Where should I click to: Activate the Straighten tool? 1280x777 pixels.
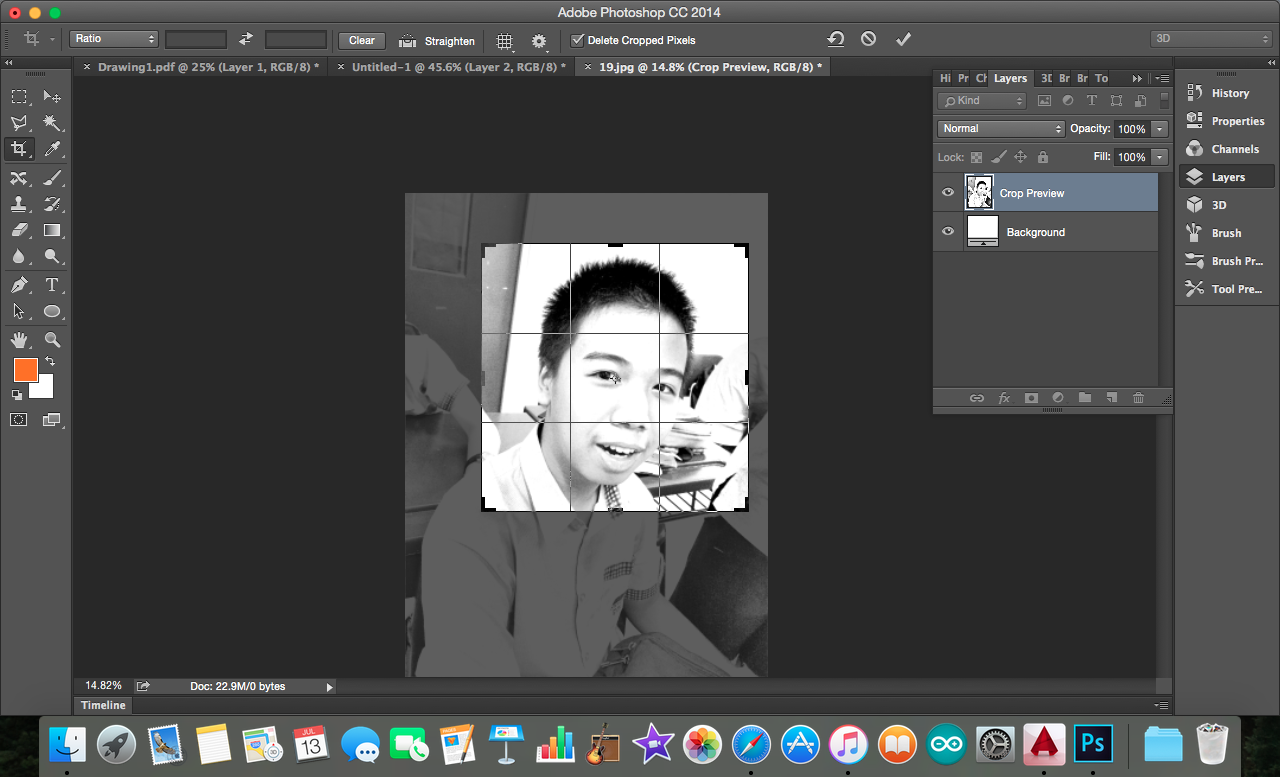point(437,41)
